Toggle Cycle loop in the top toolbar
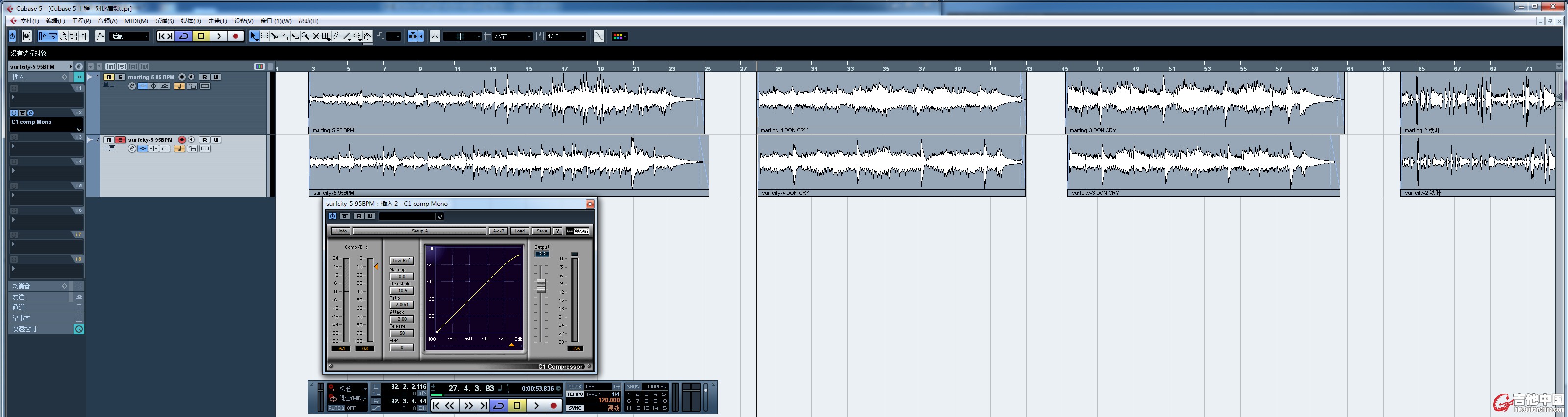 click(x=184, y=37)
